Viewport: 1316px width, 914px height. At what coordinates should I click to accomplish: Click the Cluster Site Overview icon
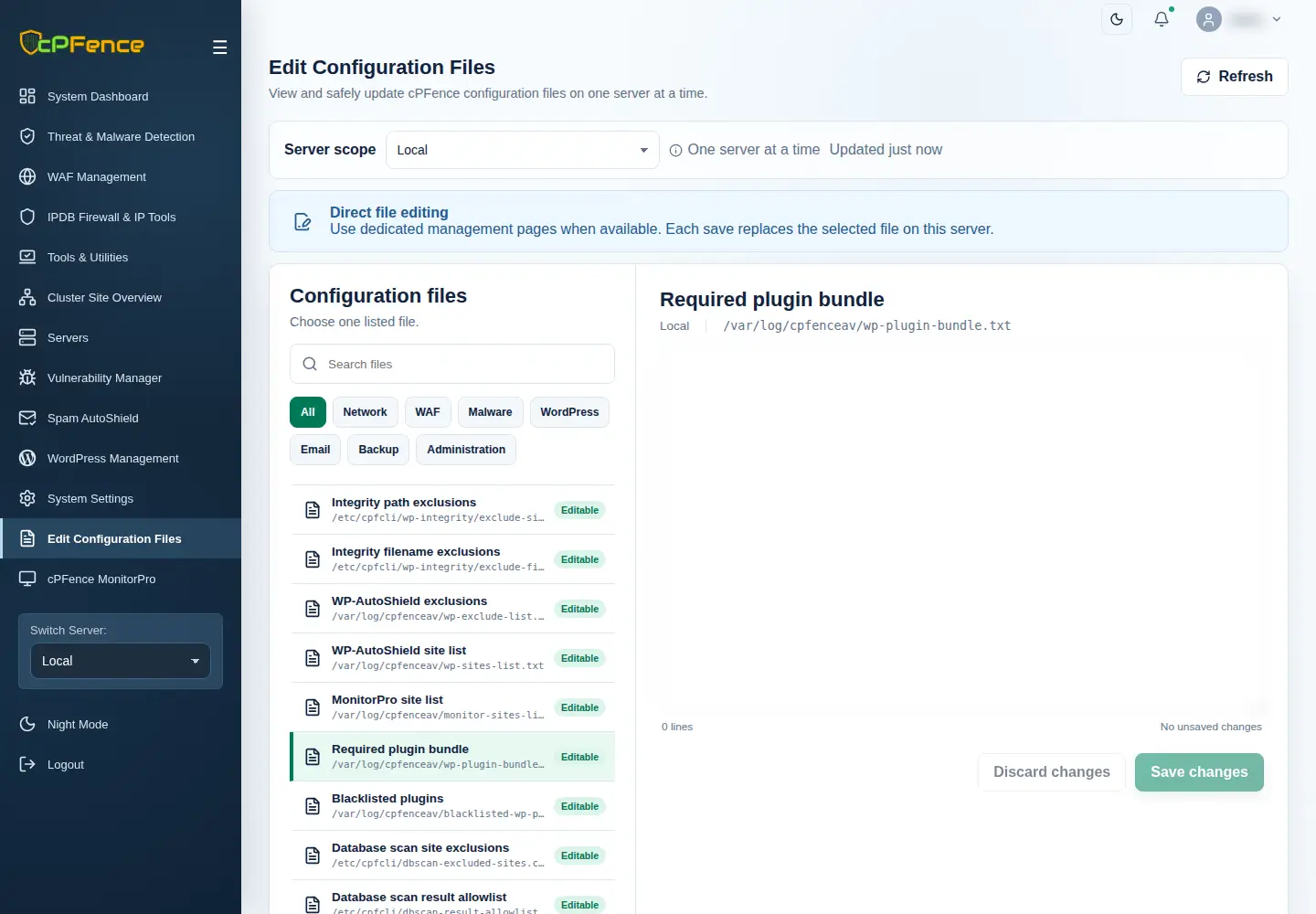(x=27, y=297)
